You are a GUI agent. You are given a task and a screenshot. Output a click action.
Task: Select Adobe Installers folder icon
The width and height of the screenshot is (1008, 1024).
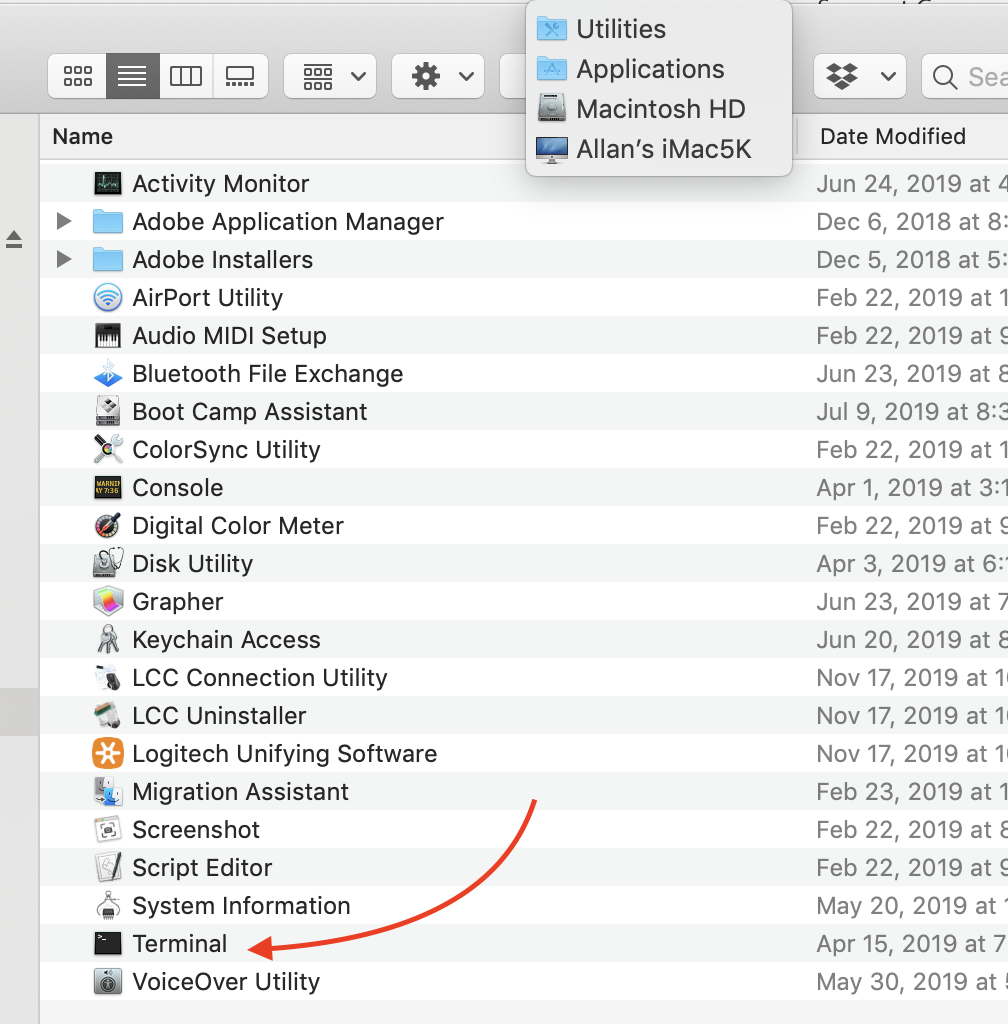108,259
